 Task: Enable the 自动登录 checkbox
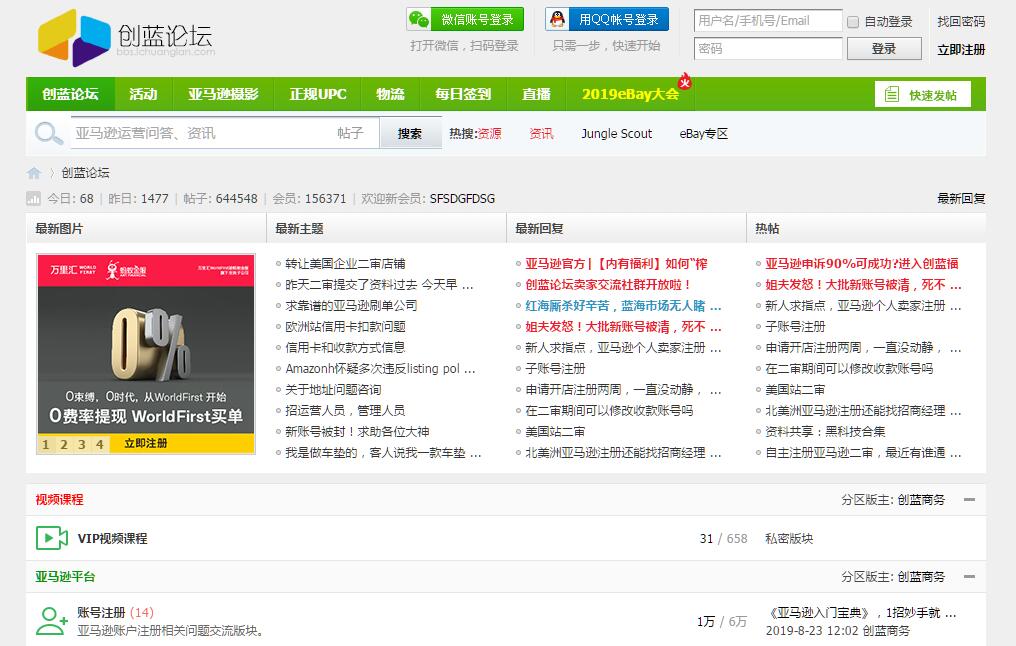(853, 22)
